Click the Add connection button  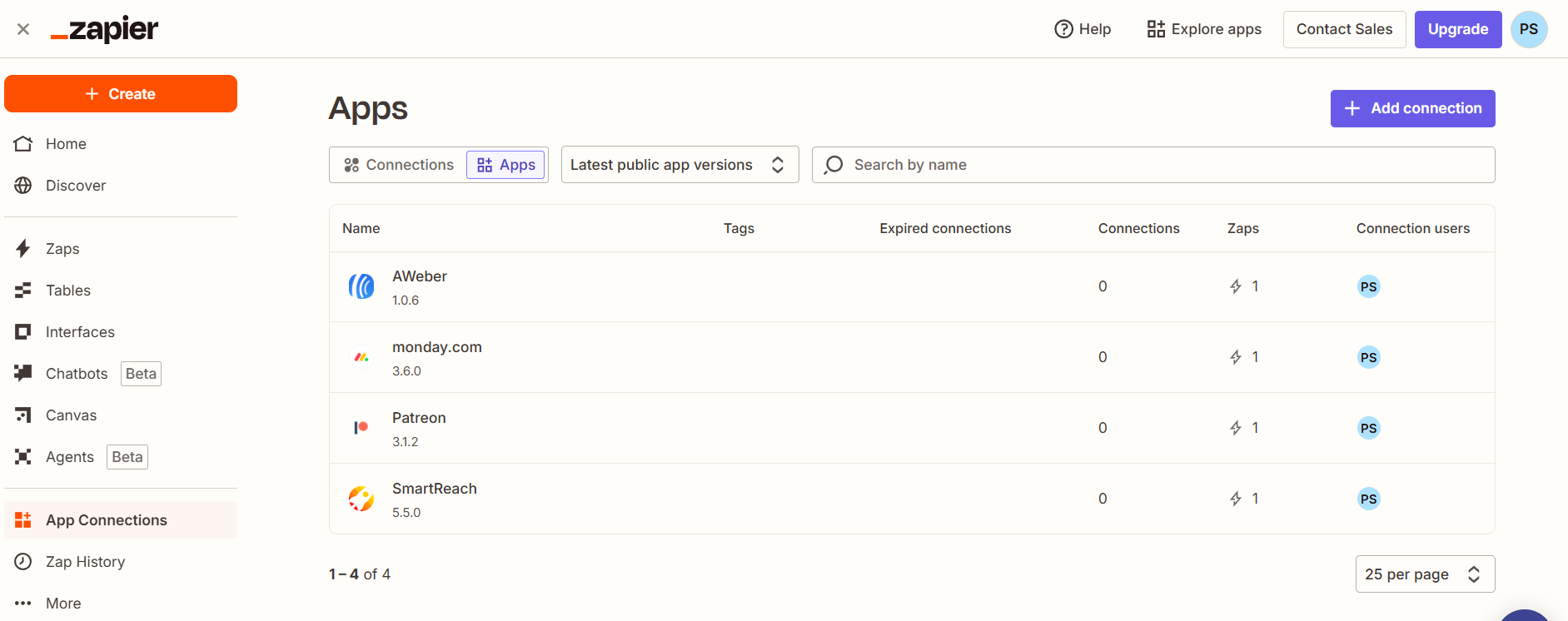coord(1412,108)
